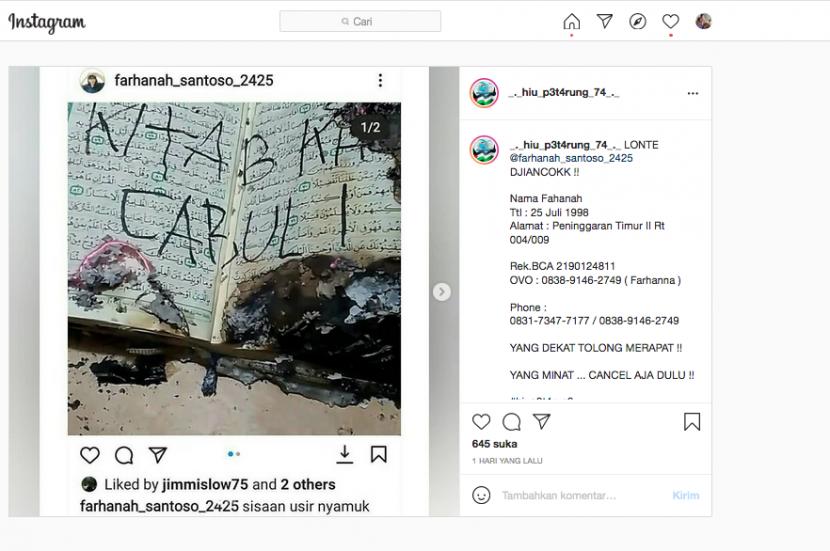Go to next image with carousel arrow
This screenshot has width=830, height=551.
point(441,292)
